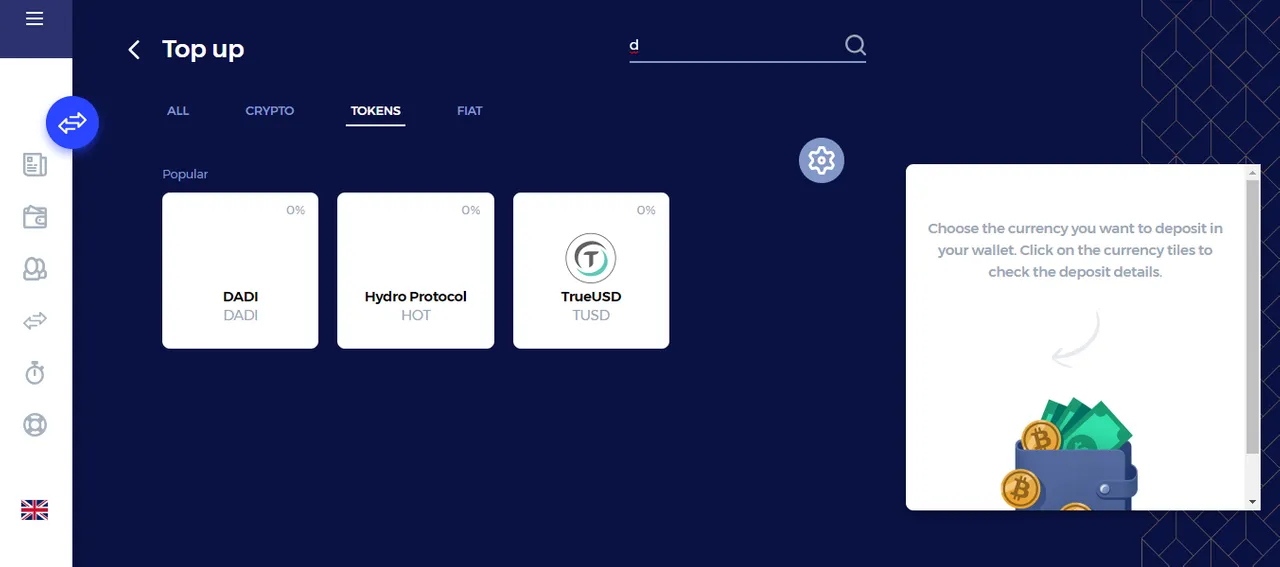
Task: Open the lifebuoy support sidebar icon
Action: [35, 425]
